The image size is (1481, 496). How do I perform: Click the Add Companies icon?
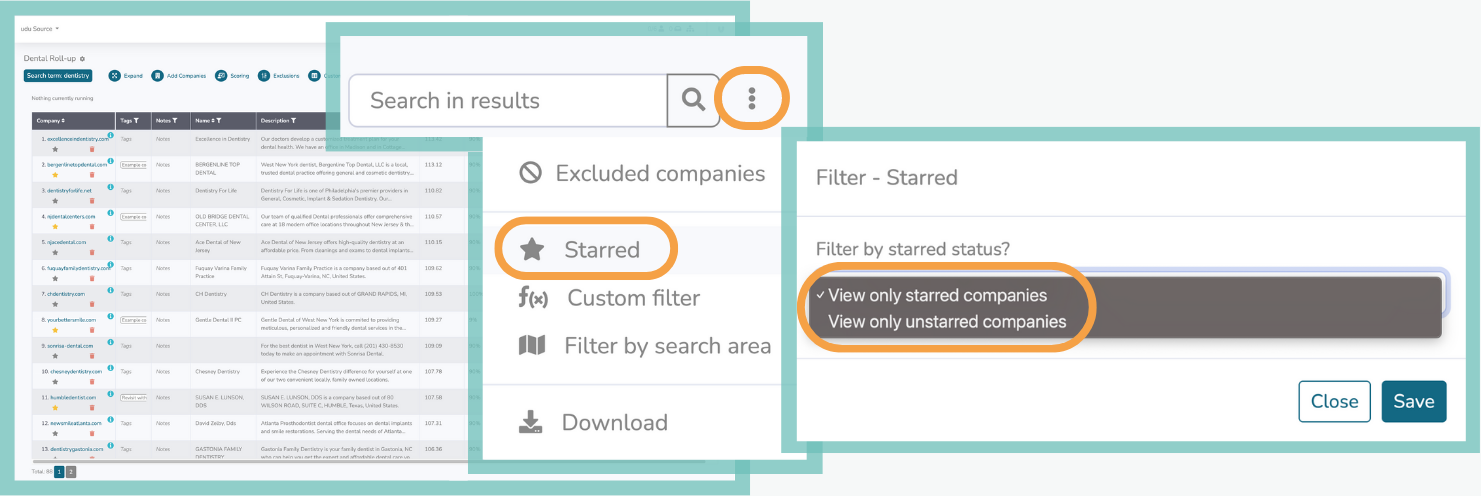click(159, 76)
